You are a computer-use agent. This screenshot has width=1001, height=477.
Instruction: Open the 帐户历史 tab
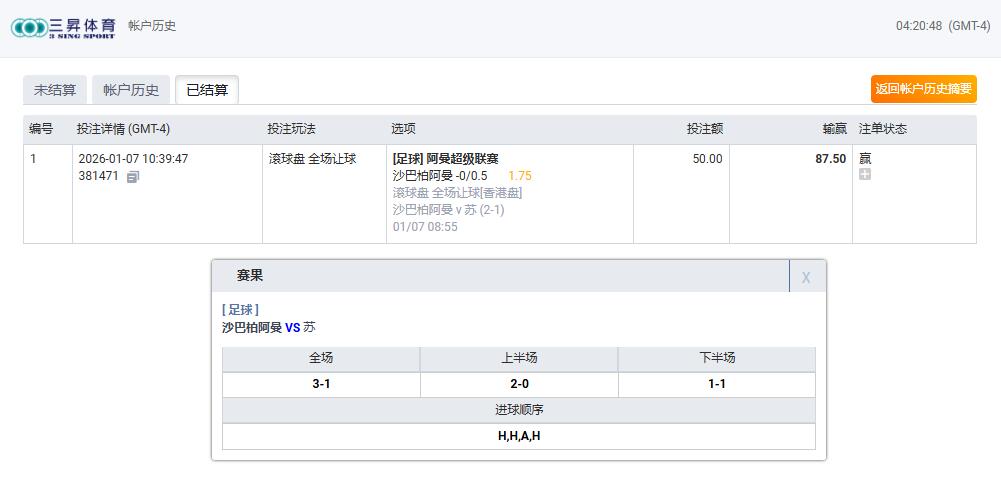point(131,90)
